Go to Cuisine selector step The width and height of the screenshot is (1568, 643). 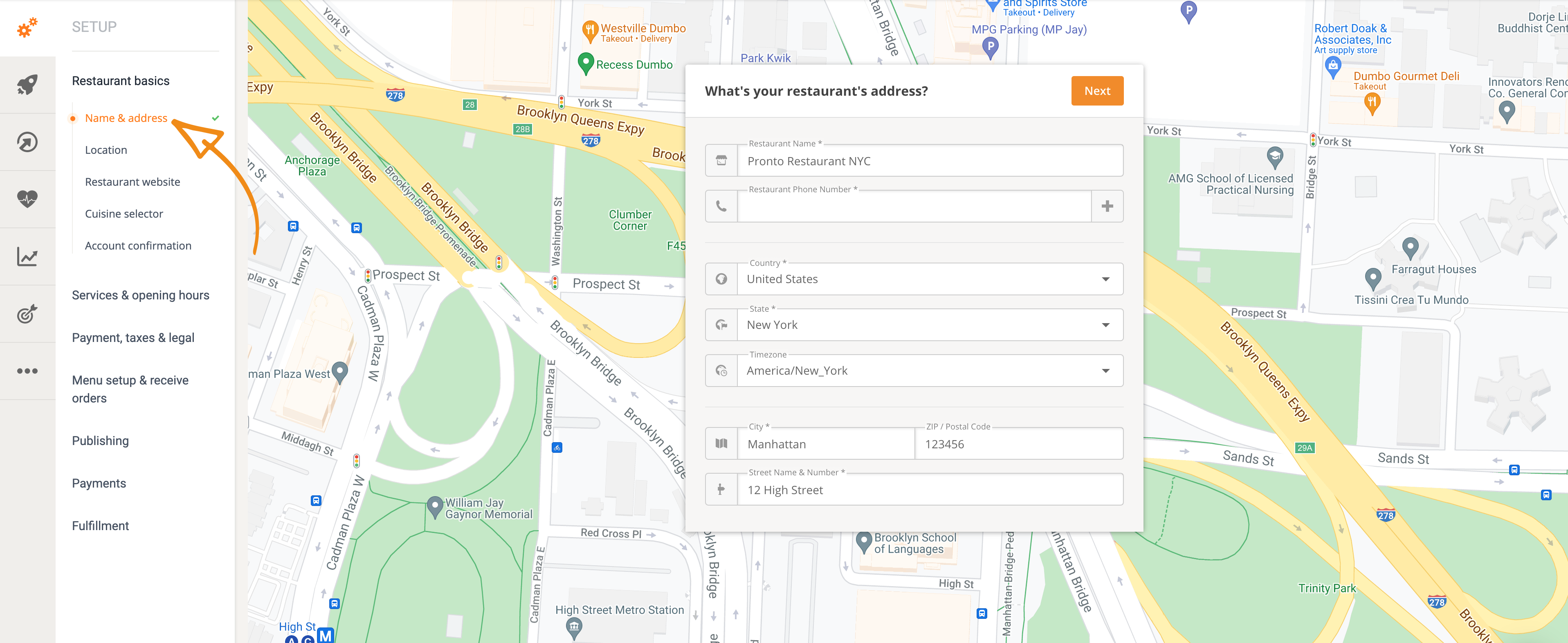click(x=124, y=214)
